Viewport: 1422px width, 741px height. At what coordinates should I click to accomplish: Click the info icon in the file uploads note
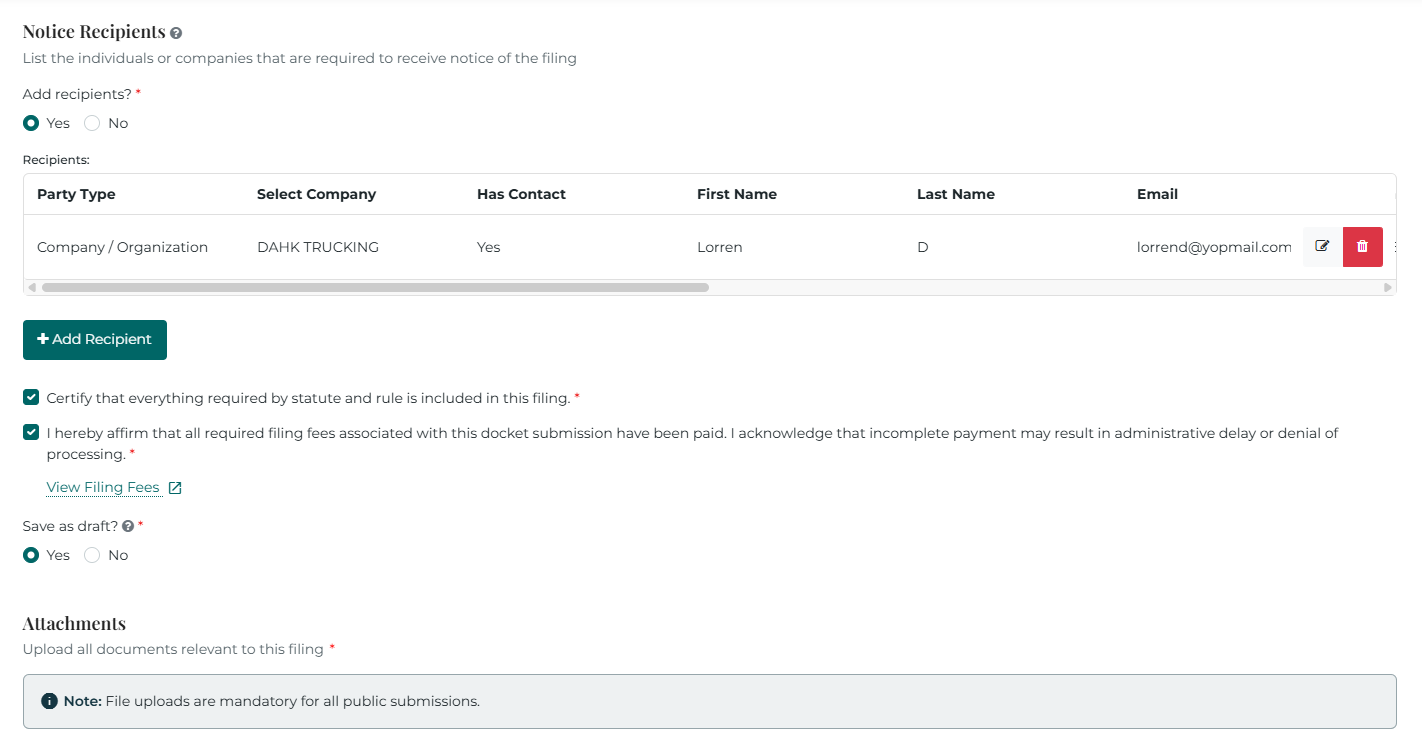coord(49,700)
